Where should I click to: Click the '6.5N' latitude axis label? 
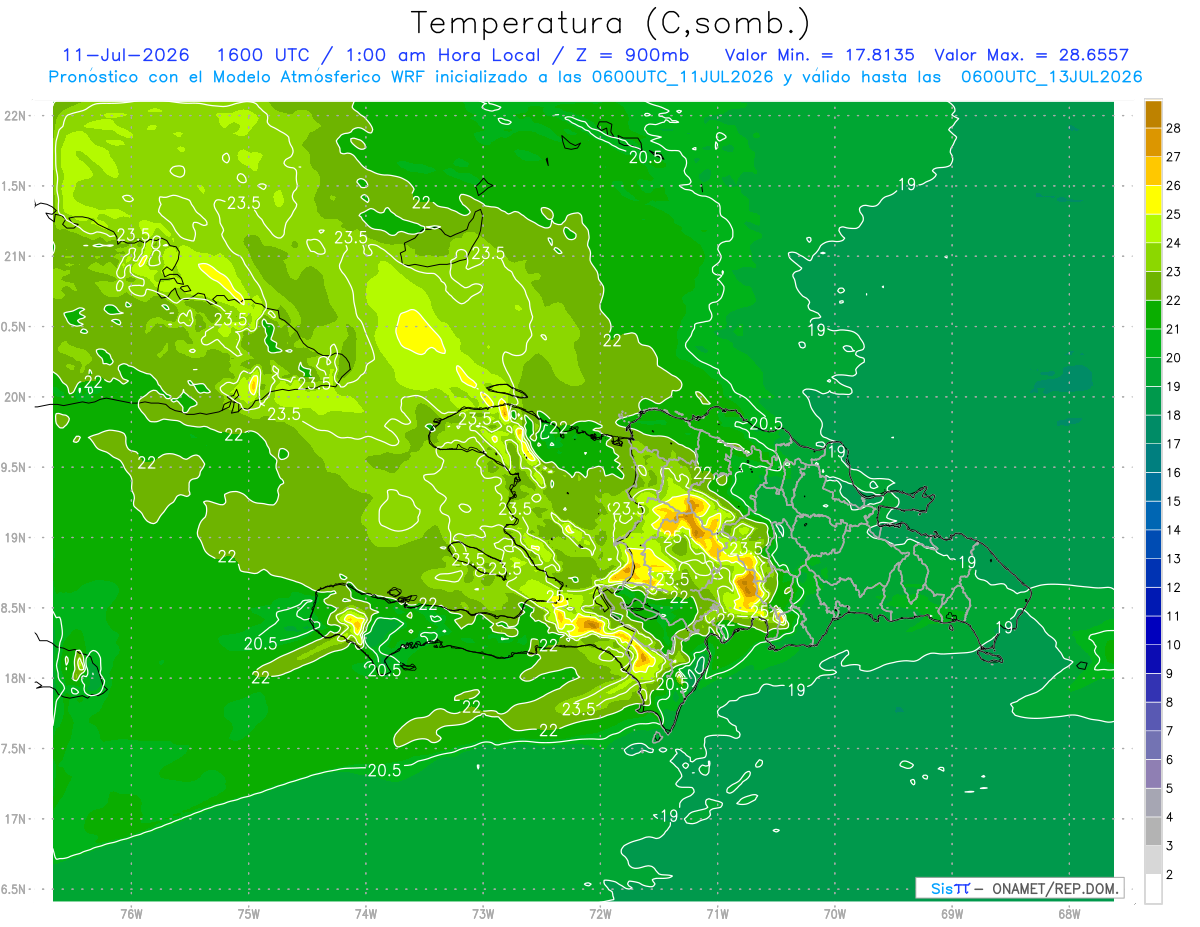[x=16, y=889]
